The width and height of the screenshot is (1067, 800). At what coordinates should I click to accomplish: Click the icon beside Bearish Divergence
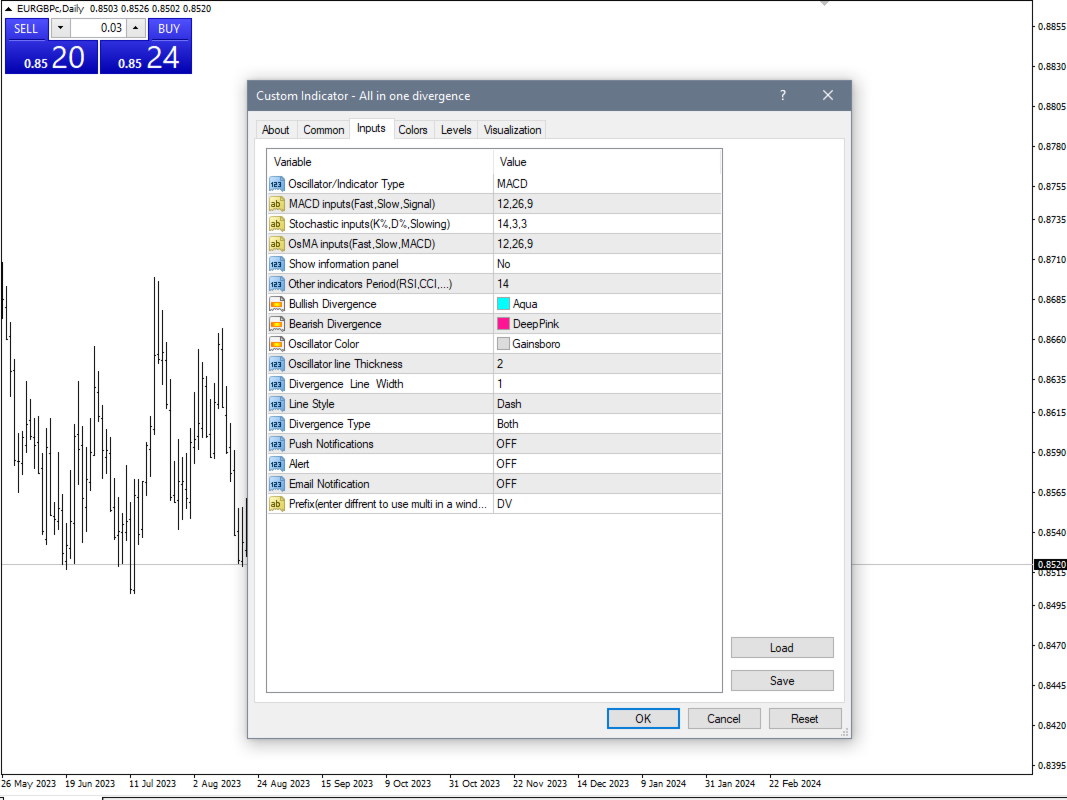(x=276, y=324)
